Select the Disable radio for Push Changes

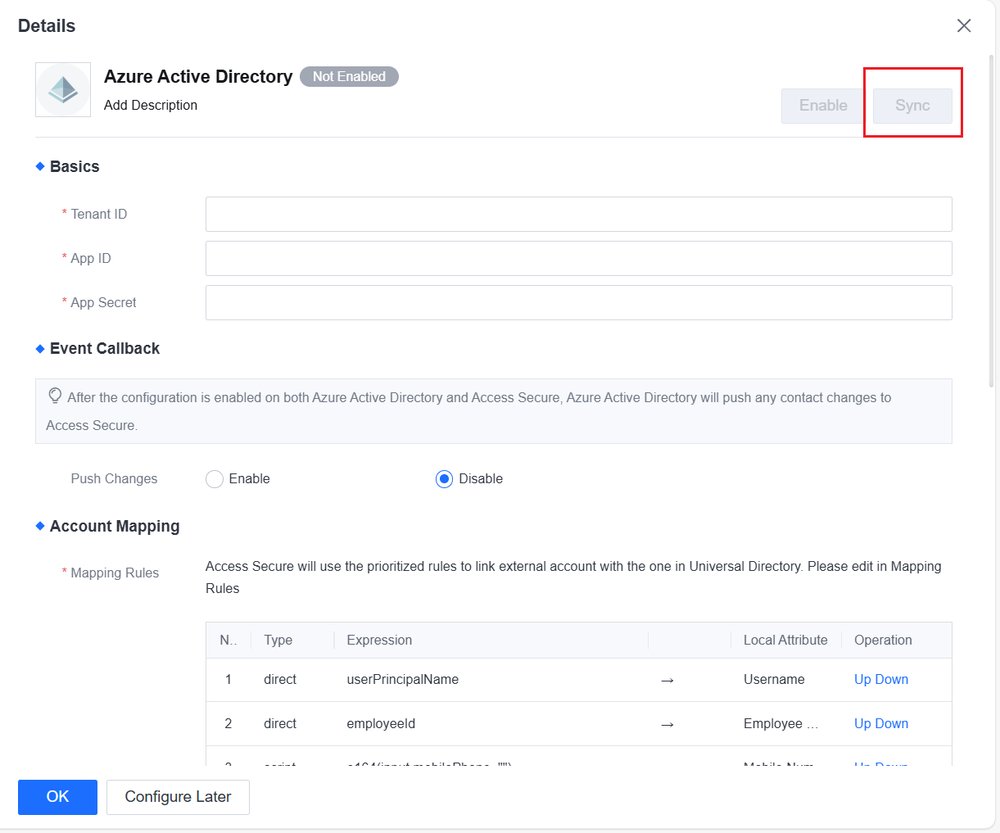point(444,479)
